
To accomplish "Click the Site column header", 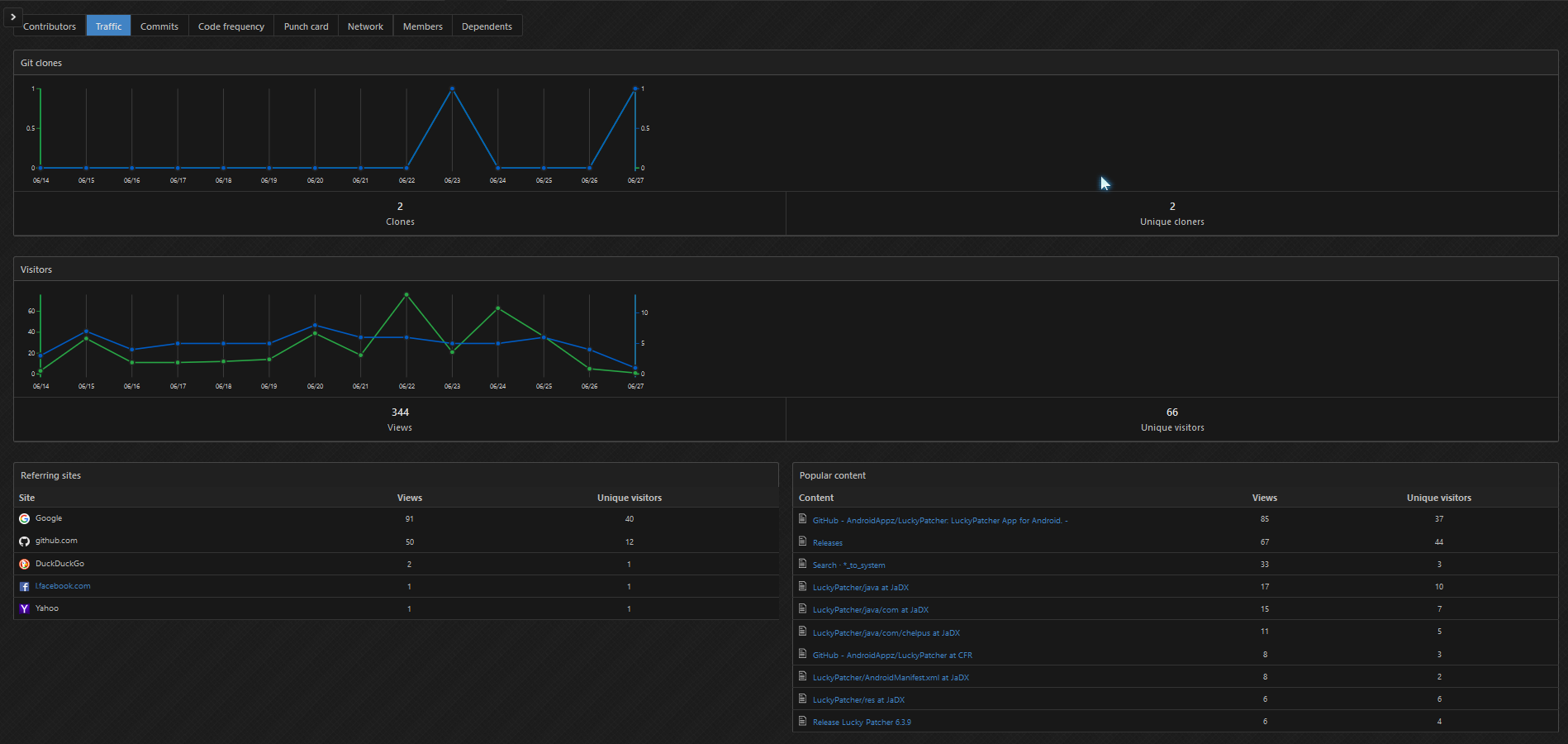I will click(x=27, y=498).
